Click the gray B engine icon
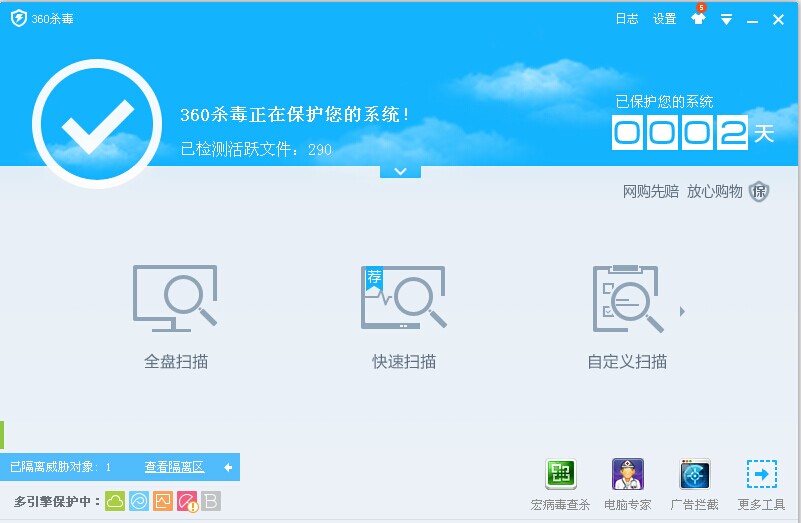This screenshot has width=801, height=523. [x=211, y=502]
